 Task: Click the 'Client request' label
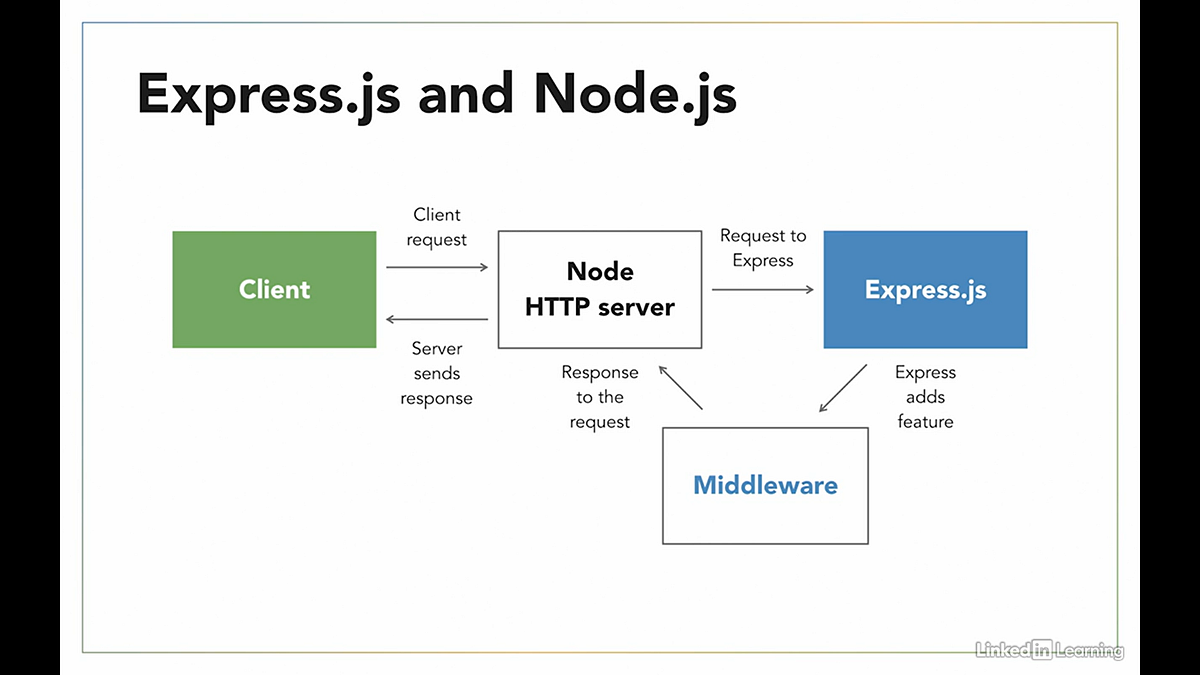click(x=437, y=227)
